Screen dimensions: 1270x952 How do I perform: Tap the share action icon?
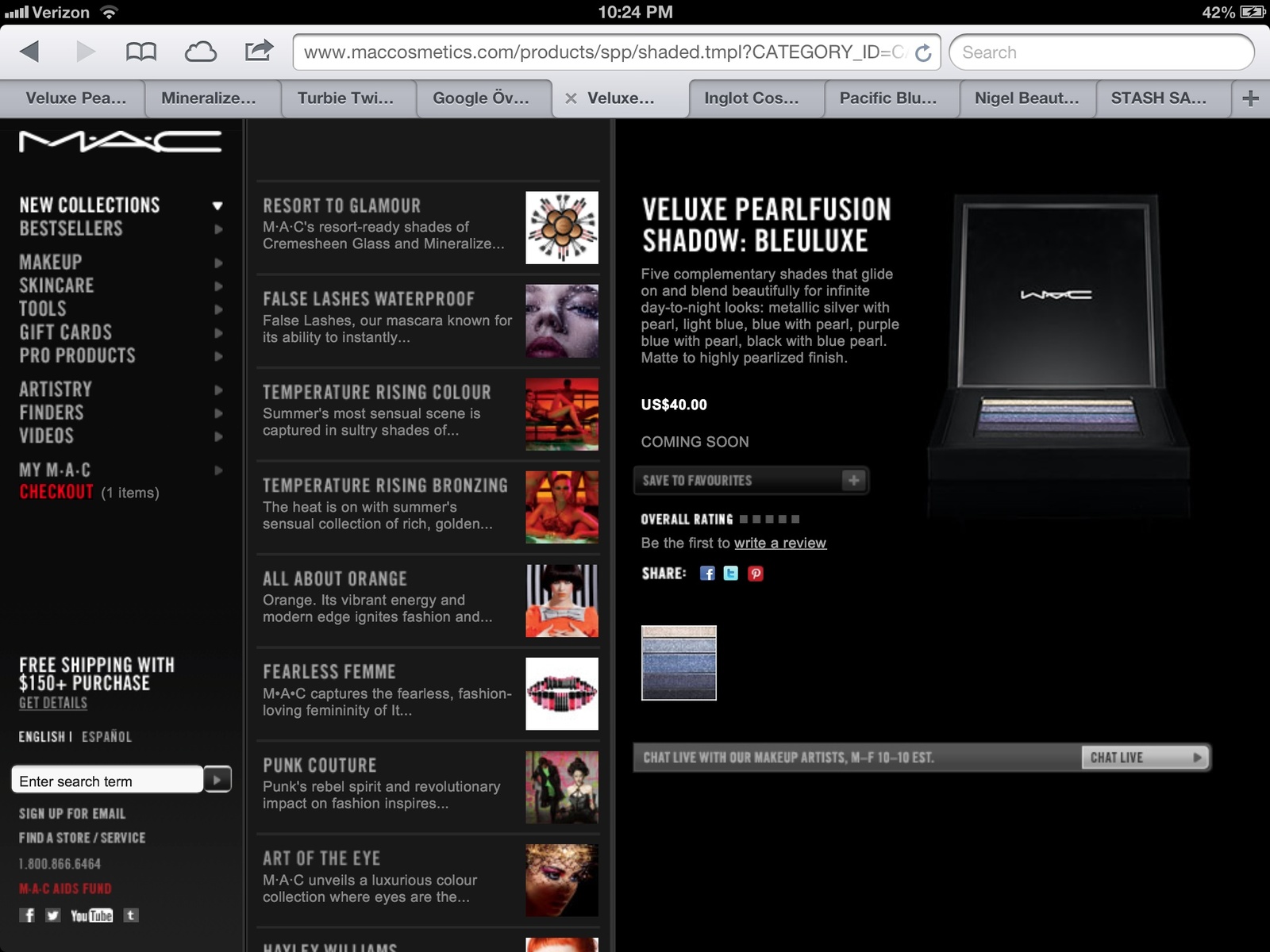(259, 51)
